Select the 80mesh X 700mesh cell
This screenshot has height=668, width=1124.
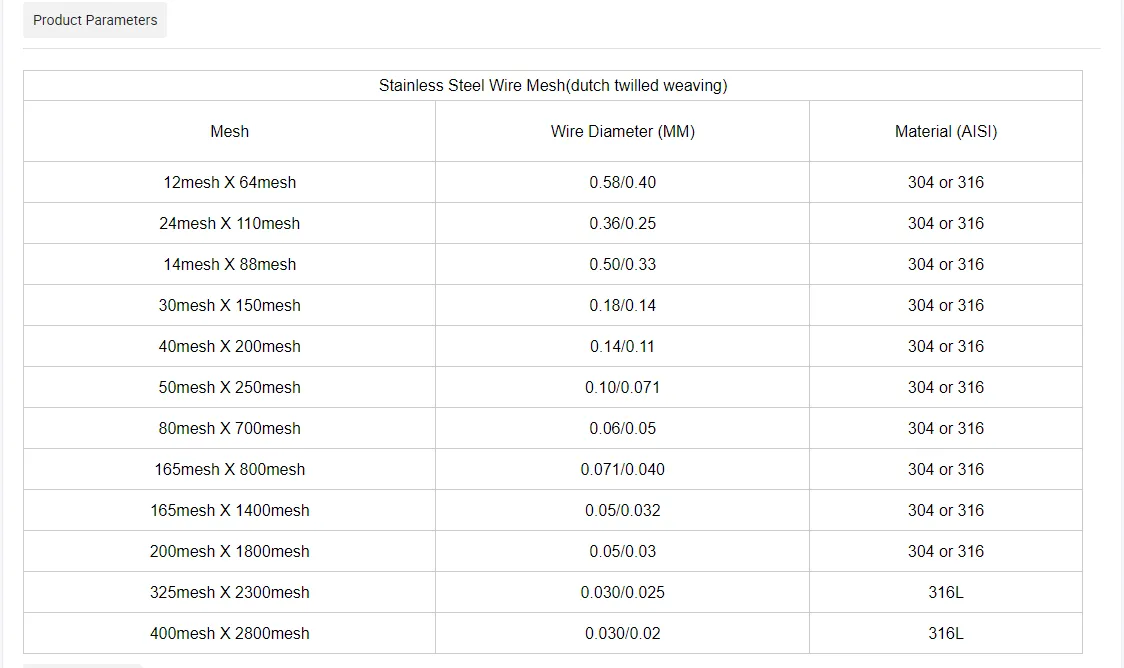[x=230, y=428]
